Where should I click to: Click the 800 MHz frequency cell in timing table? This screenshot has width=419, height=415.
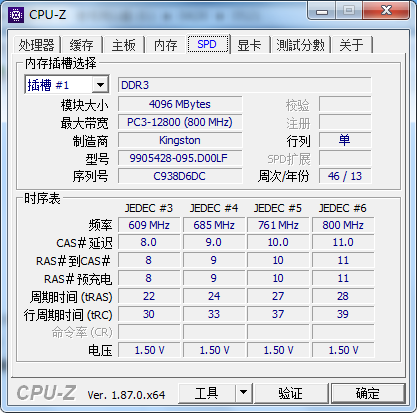click(x=343, y=225)
